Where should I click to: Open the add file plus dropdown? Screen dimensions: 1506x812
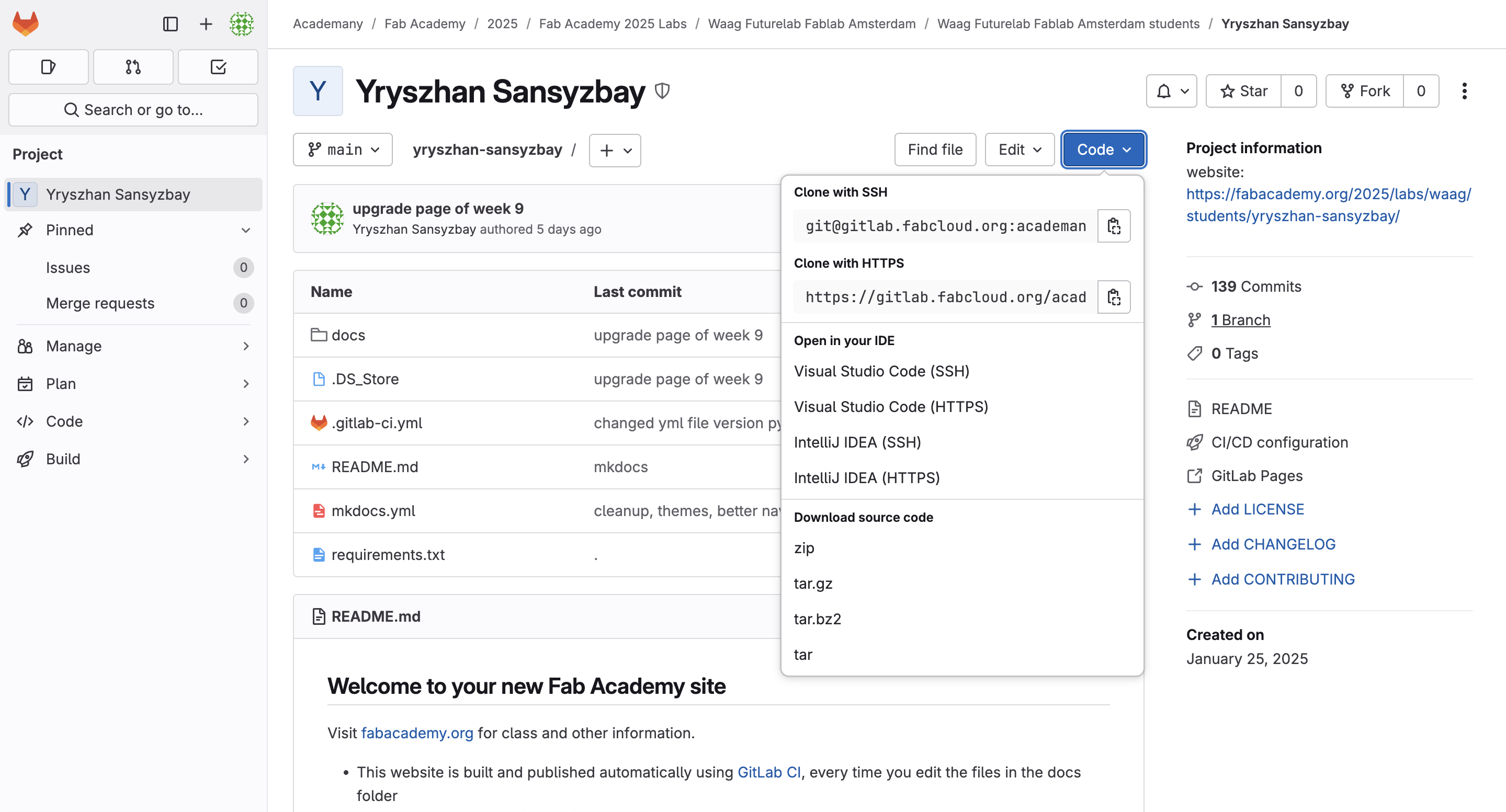[x=615, y=151]
